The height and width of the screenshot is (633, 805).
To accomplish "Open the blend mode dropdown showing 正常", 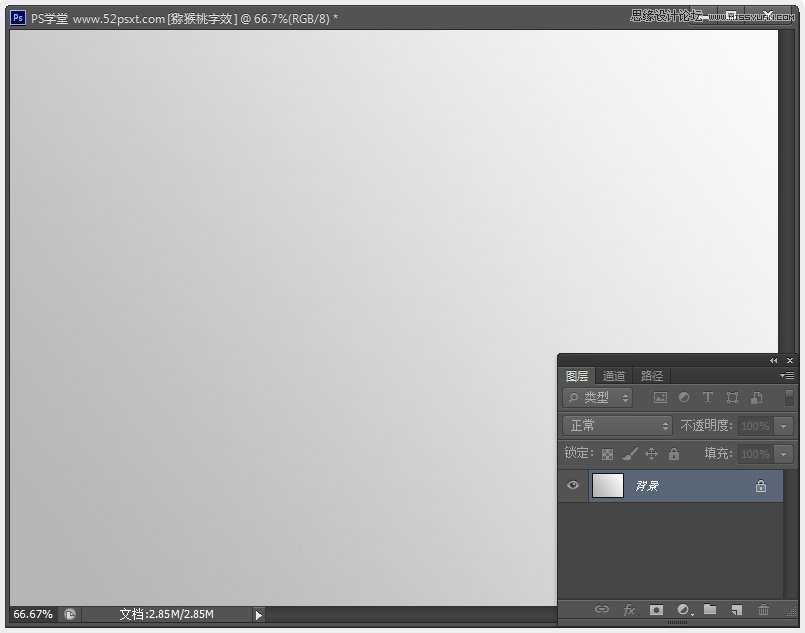I will (615, 425).
